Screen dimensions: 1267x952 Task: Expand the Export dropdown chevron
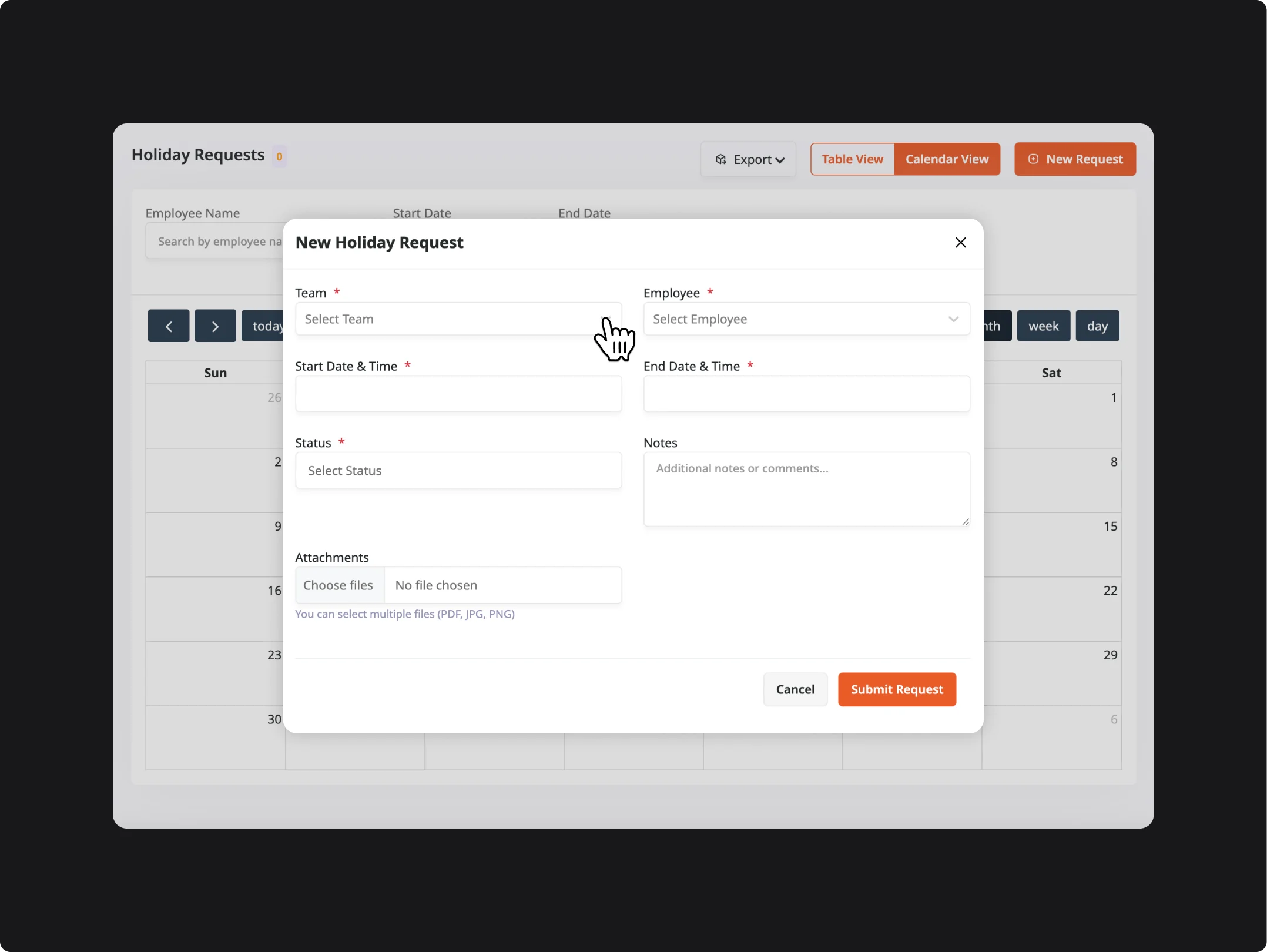780,160
